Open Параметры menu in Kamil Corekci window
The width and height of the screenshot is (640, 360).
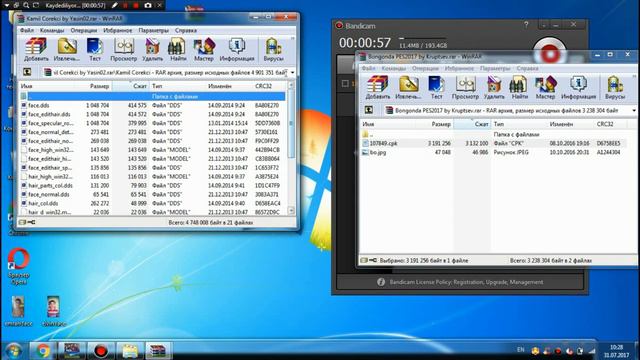pos(153,30)
